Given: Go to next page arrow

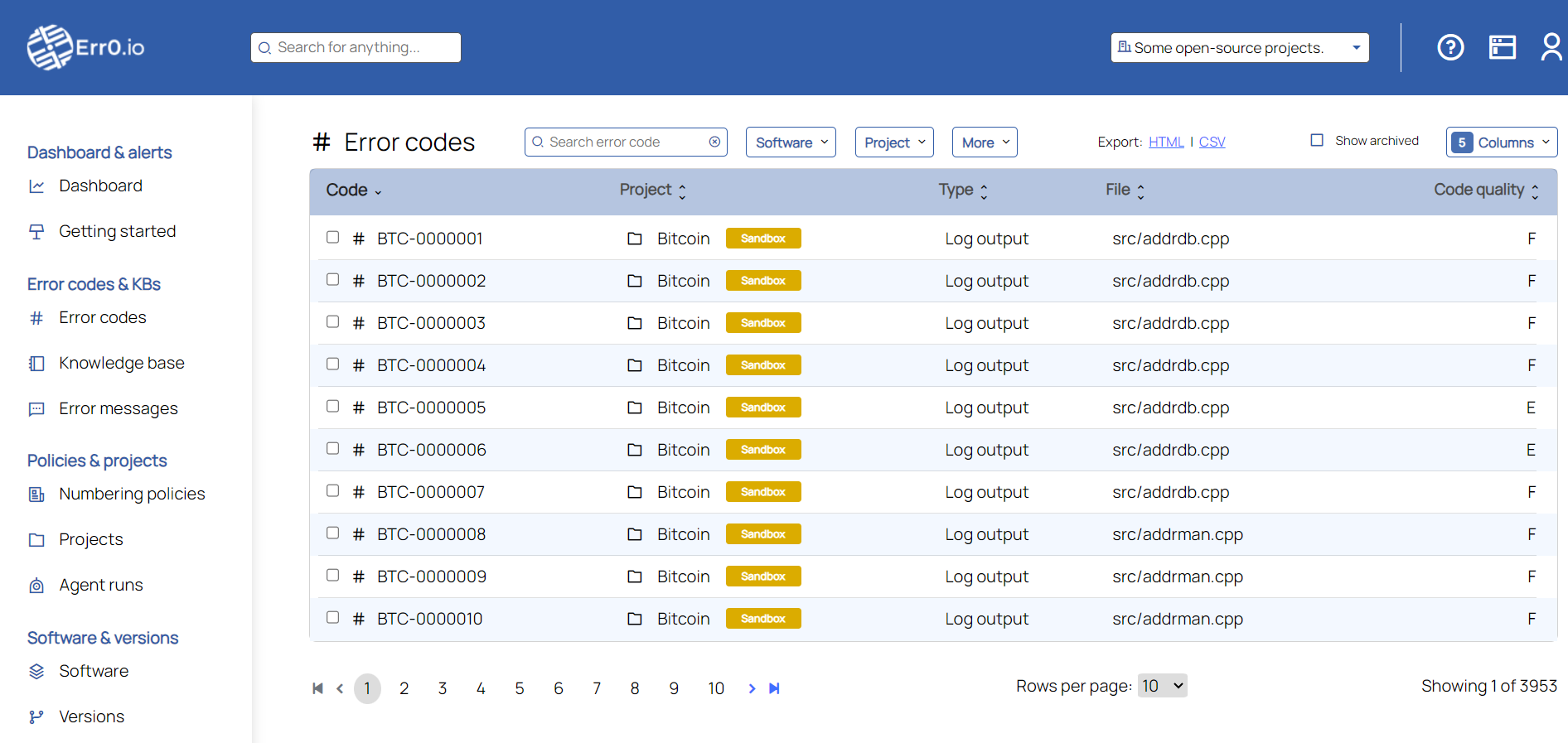Looking at the screenshot, I should coord(752,688).
